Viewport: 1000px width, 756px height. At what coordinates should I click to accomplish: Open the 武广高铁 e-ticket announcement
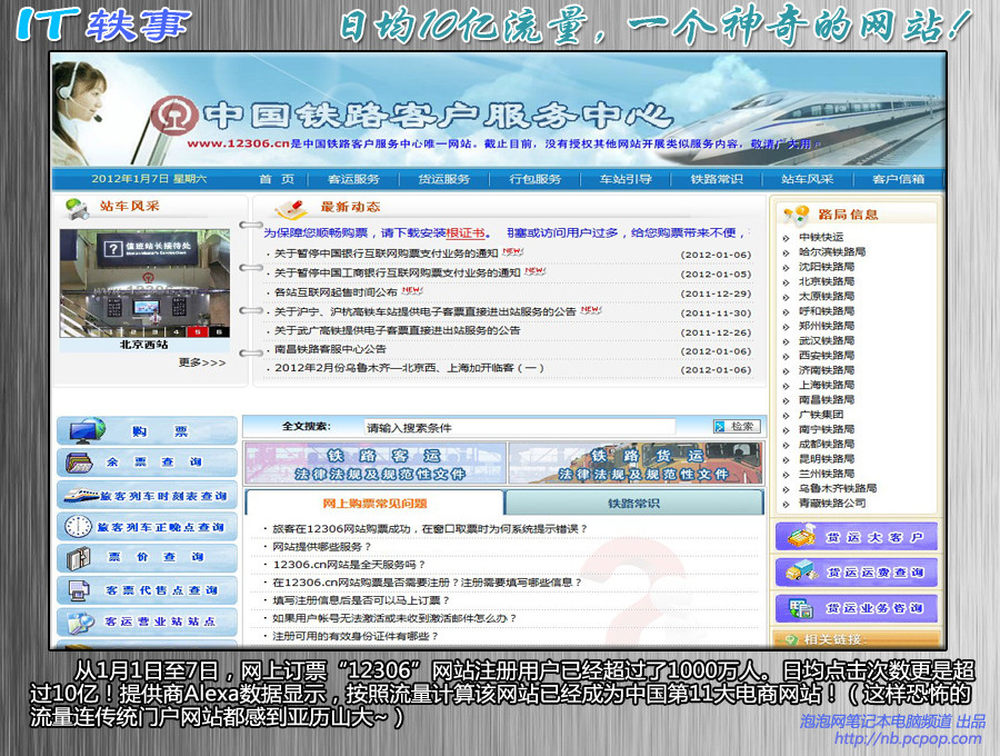point(397,330)
